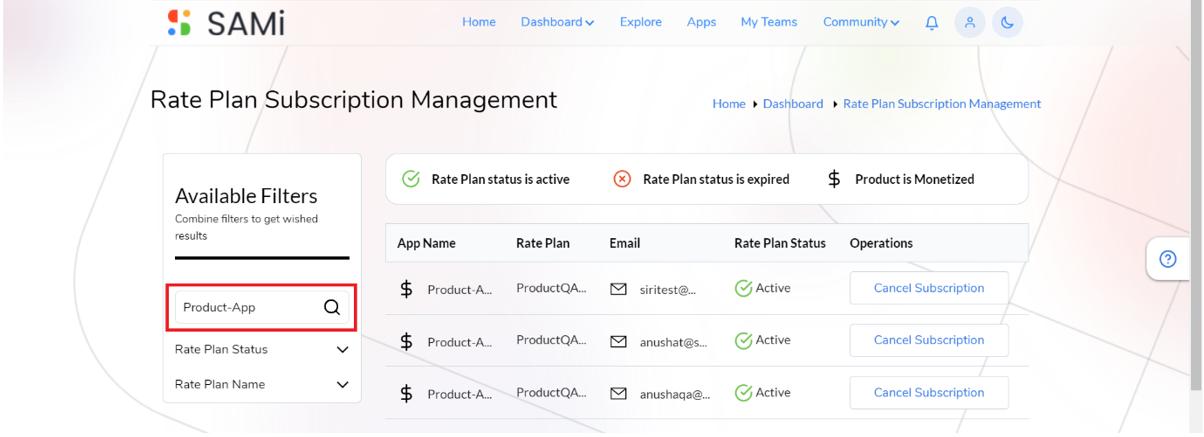
Task: Click the Operations column header
Action: [x=881, y=243]
